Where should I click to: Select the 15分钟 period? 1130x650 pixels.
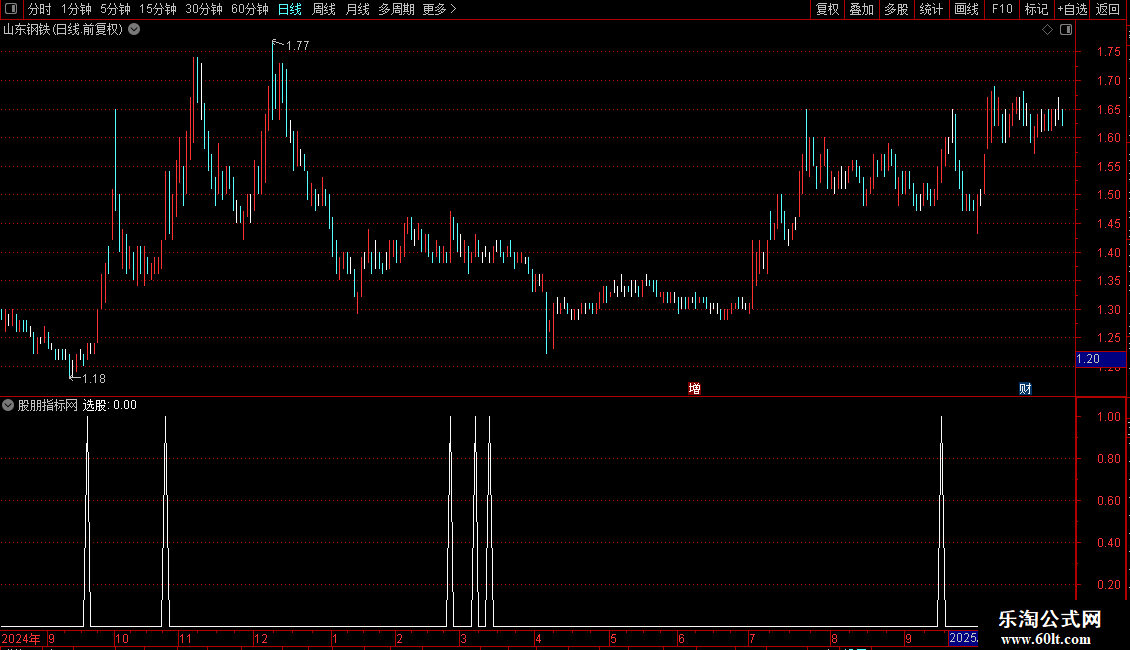(157, 9)
